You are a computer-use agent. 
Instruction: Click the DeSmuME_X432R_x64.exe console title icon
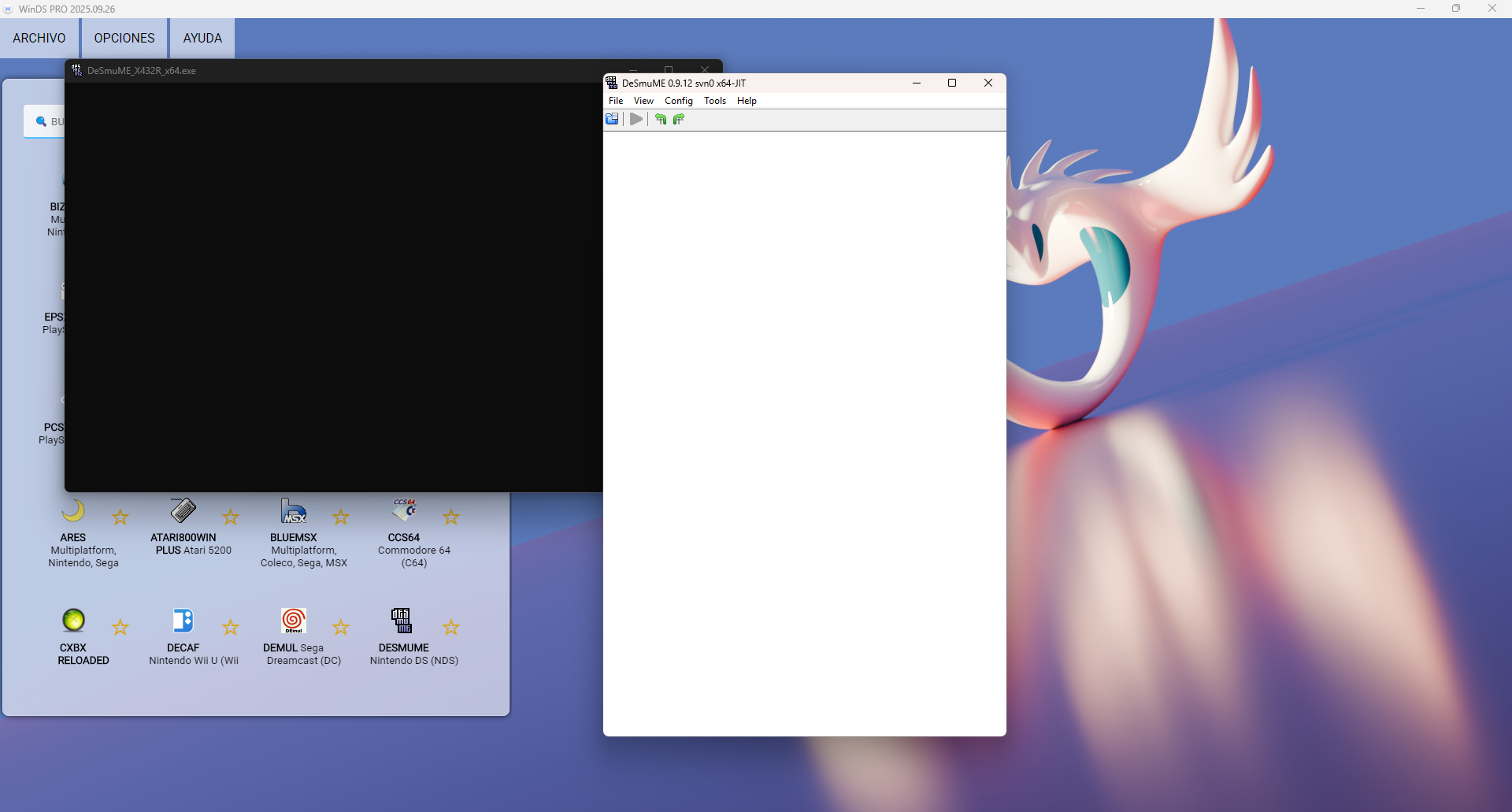point(76,70)
